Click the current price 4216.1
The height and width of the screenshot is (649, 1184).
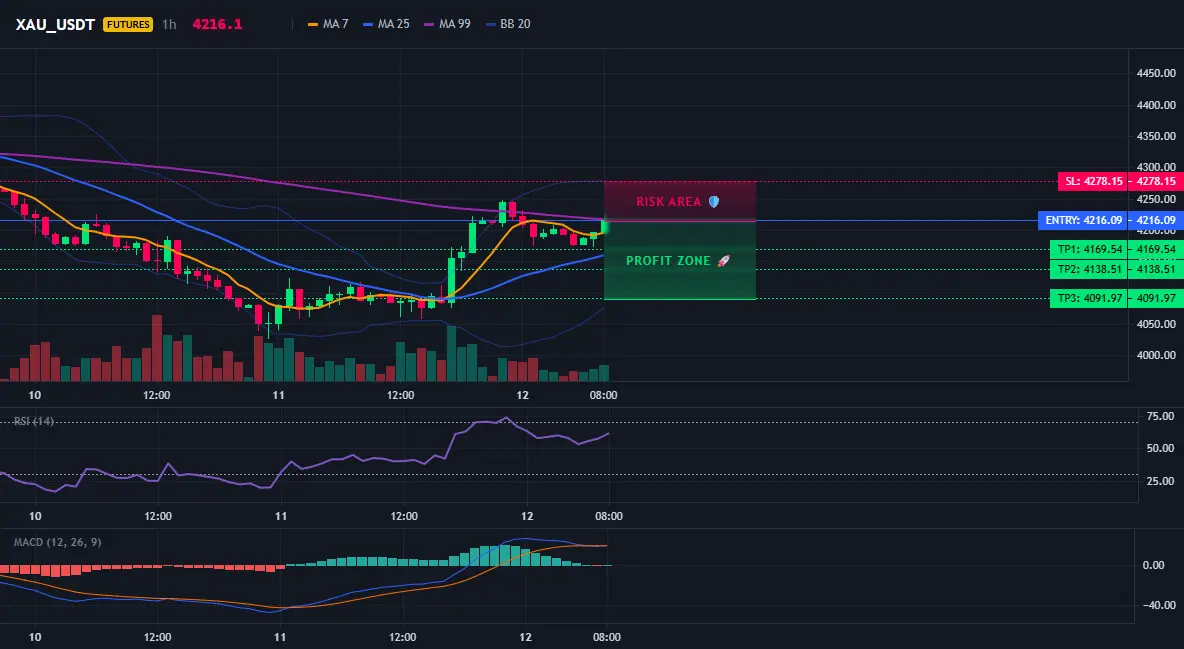click(217, 24)
